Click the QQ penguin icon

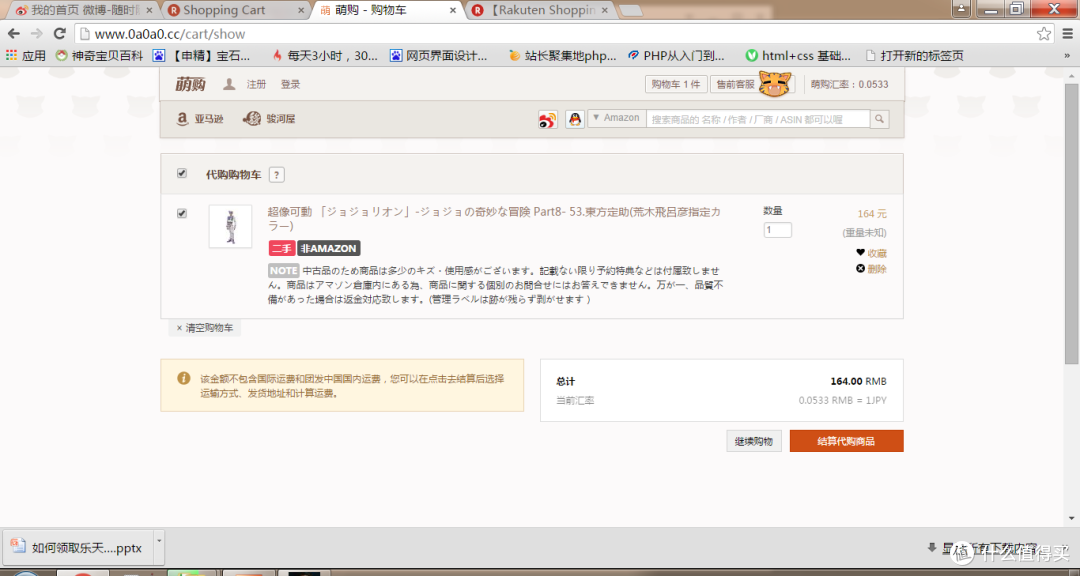pos(575,119)
